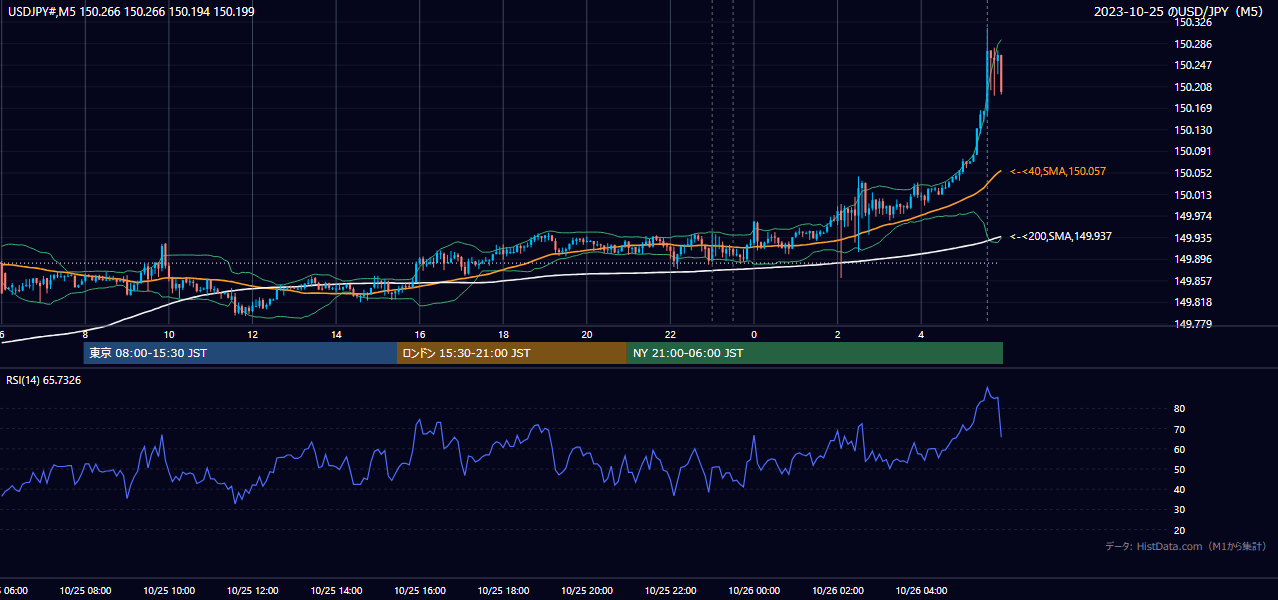The image size is (1278, 600).
Task: Select the London 15:30-21:00 JST session bar
Action: pos(512,353)
